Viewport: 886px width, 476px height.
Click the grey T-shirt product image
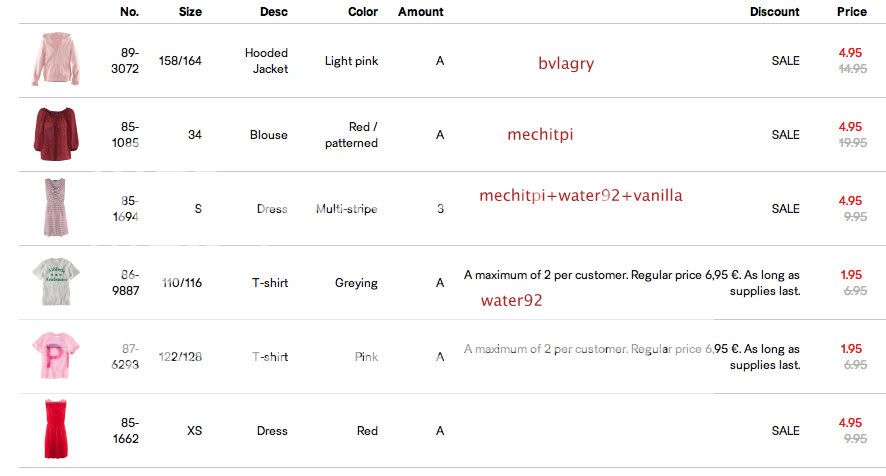tap(52, 282)
